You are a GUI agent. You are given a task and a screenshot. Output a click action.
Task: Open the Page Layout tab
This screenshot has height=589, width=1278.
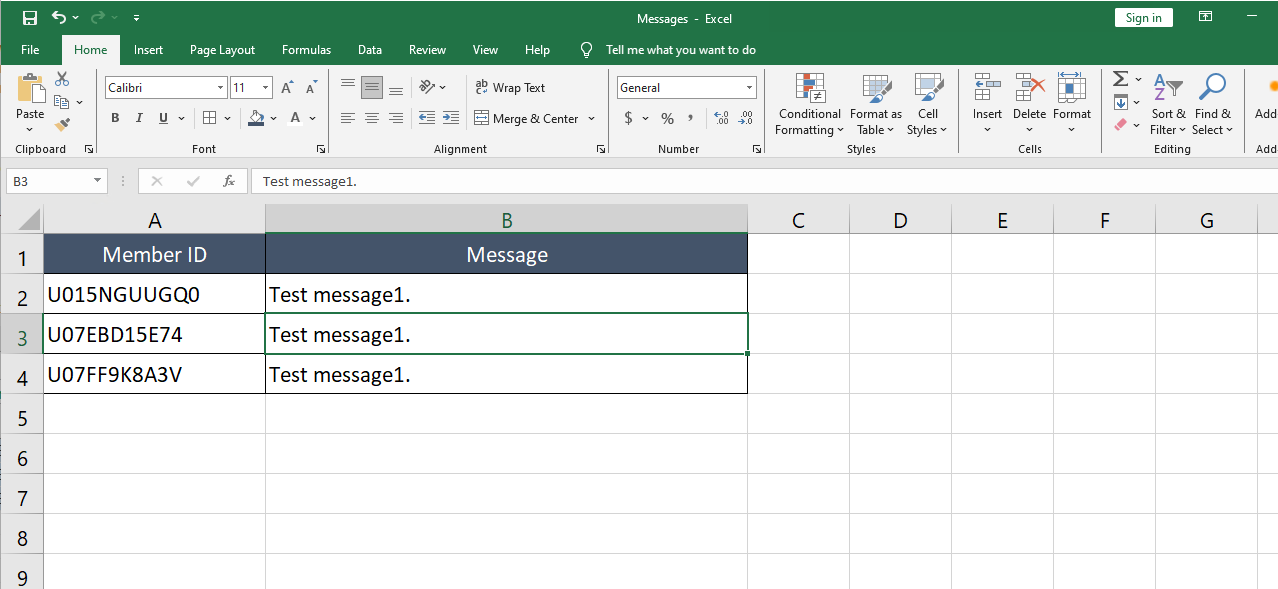pos(222,50)
